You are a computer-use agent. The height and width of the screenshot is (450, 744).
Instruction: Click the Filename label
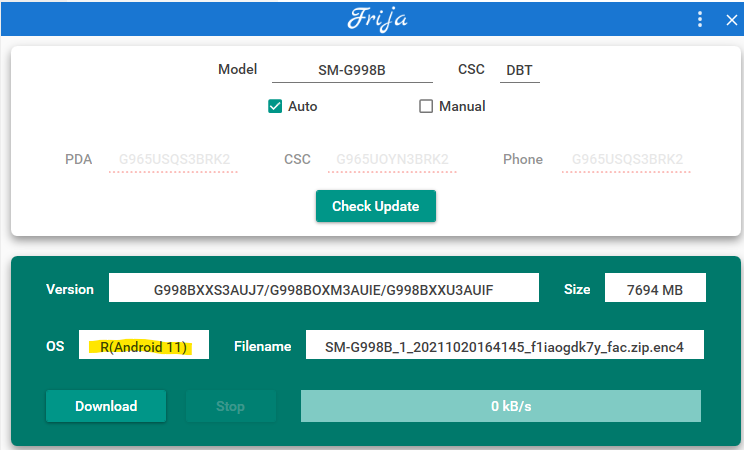[x=262, y=347]
